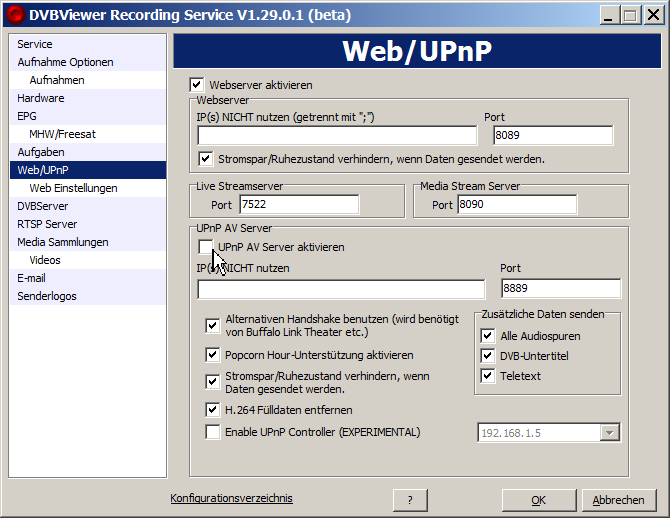670x518 pixels.
Task: Toggle H.264 Fülldaten entfernen checkbox
Action: pos(213,410)
